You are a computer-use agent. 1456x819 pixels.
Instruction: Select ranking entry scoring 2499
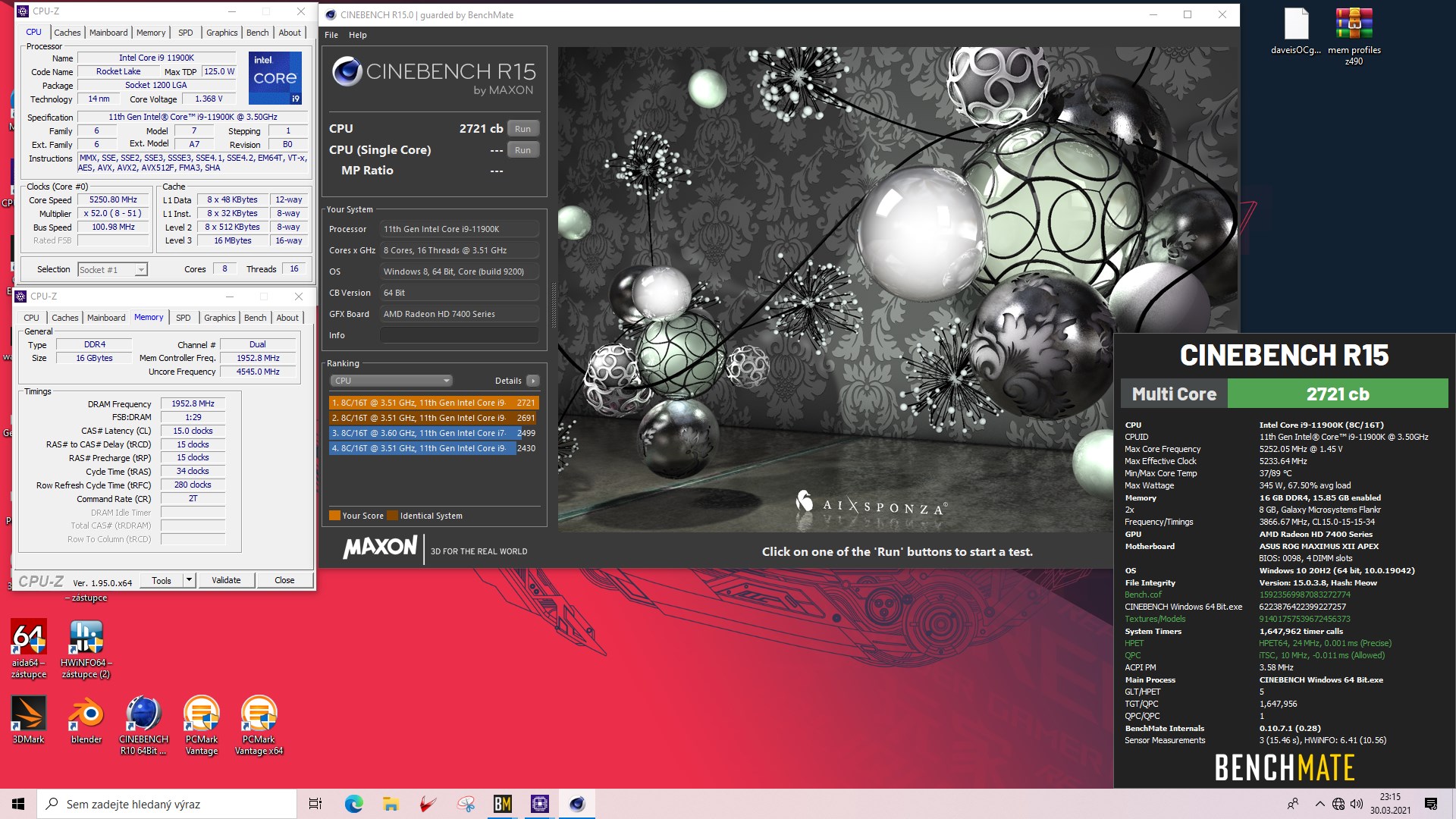tap(434, 433)
